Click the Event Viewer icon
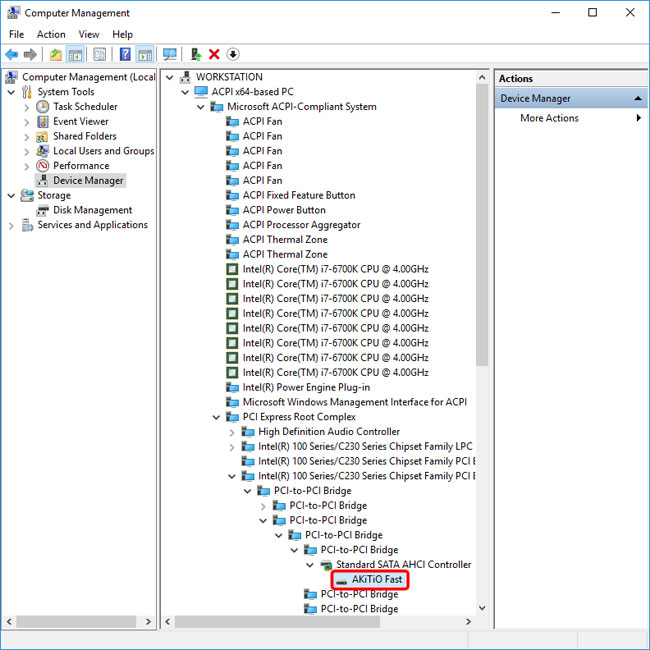Viewport: 650px width, 650px height. pos(42,121)
